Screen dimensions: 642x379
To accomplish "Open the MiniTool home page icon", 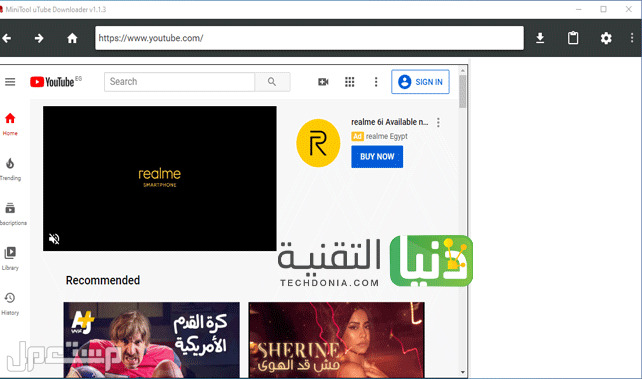I will [72, 38].
